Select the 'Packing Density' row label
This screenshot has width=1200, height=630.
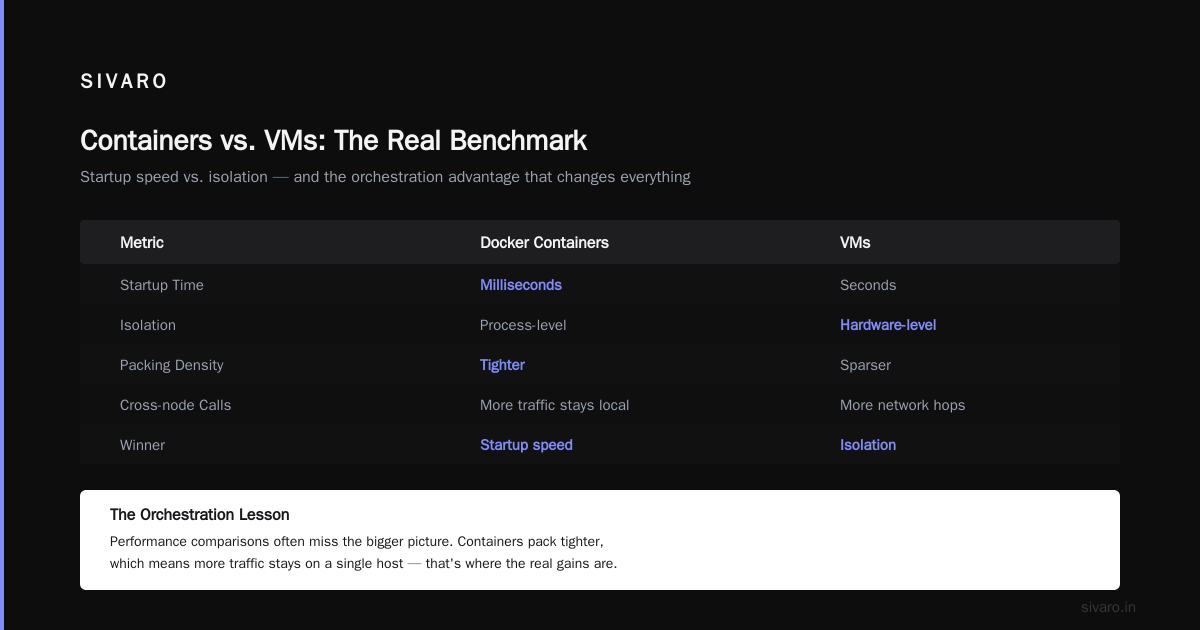[172, 365]
